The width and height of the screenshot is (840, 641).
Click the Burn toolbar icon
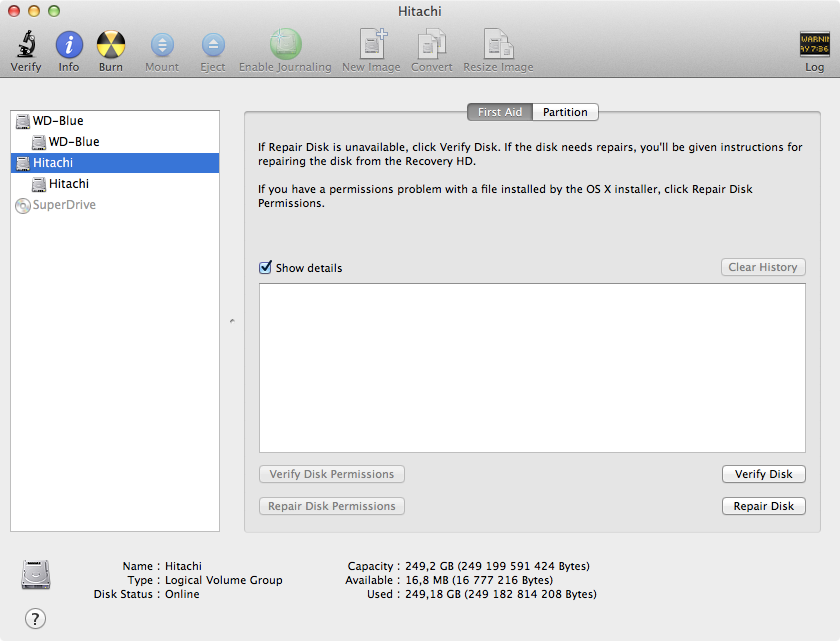coord(111,44)
